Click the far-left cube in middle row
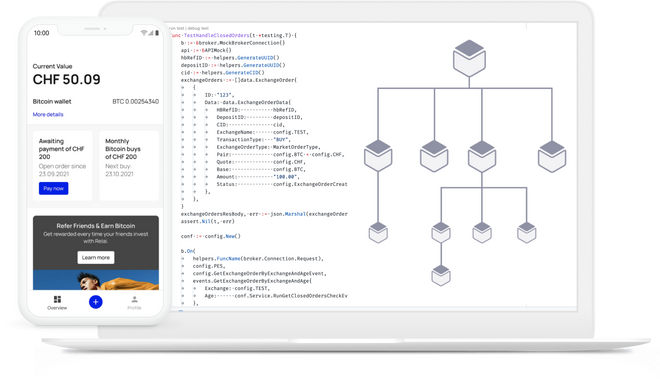Image resolution: width=660 pixels, height=385 pixels. 378,156
